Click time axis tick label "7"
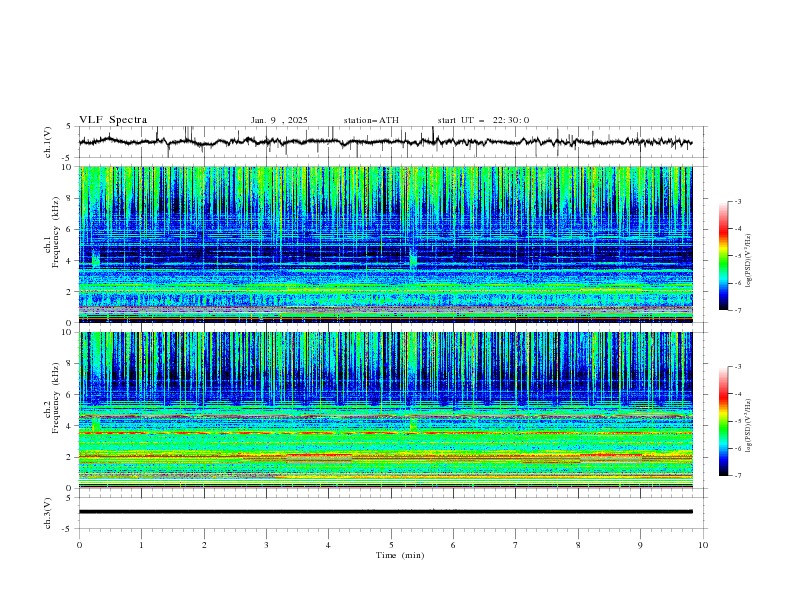792x612 pixels. (516, 545)
